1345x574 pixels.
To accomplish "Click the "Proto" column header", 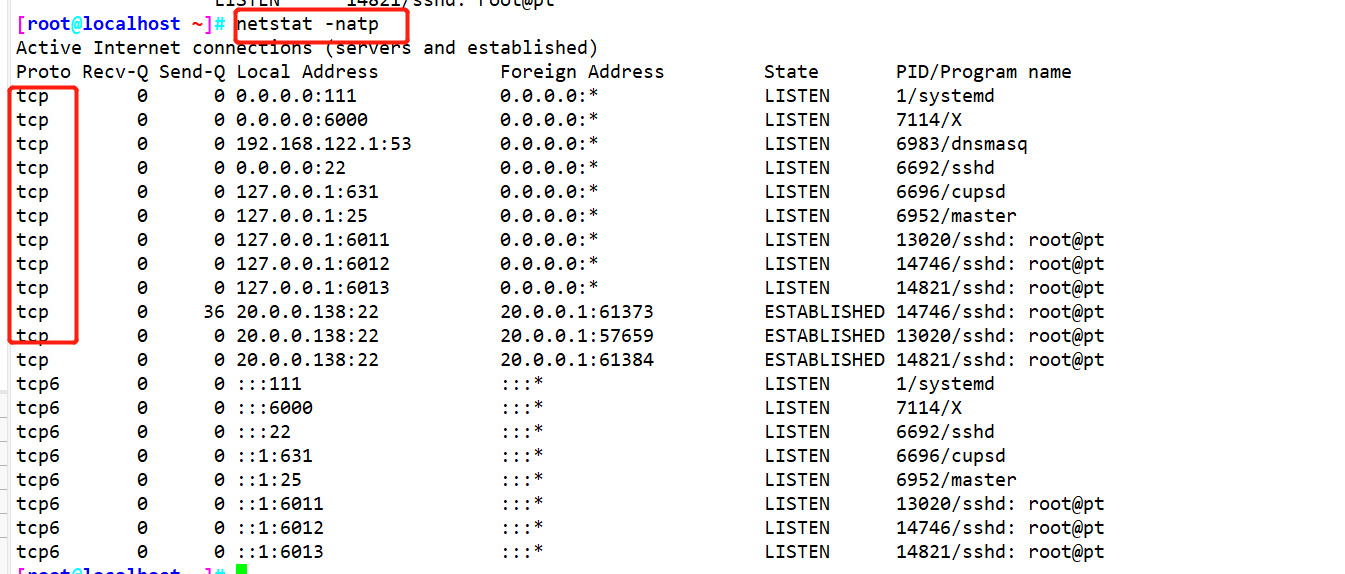I will tap(43, 72).
